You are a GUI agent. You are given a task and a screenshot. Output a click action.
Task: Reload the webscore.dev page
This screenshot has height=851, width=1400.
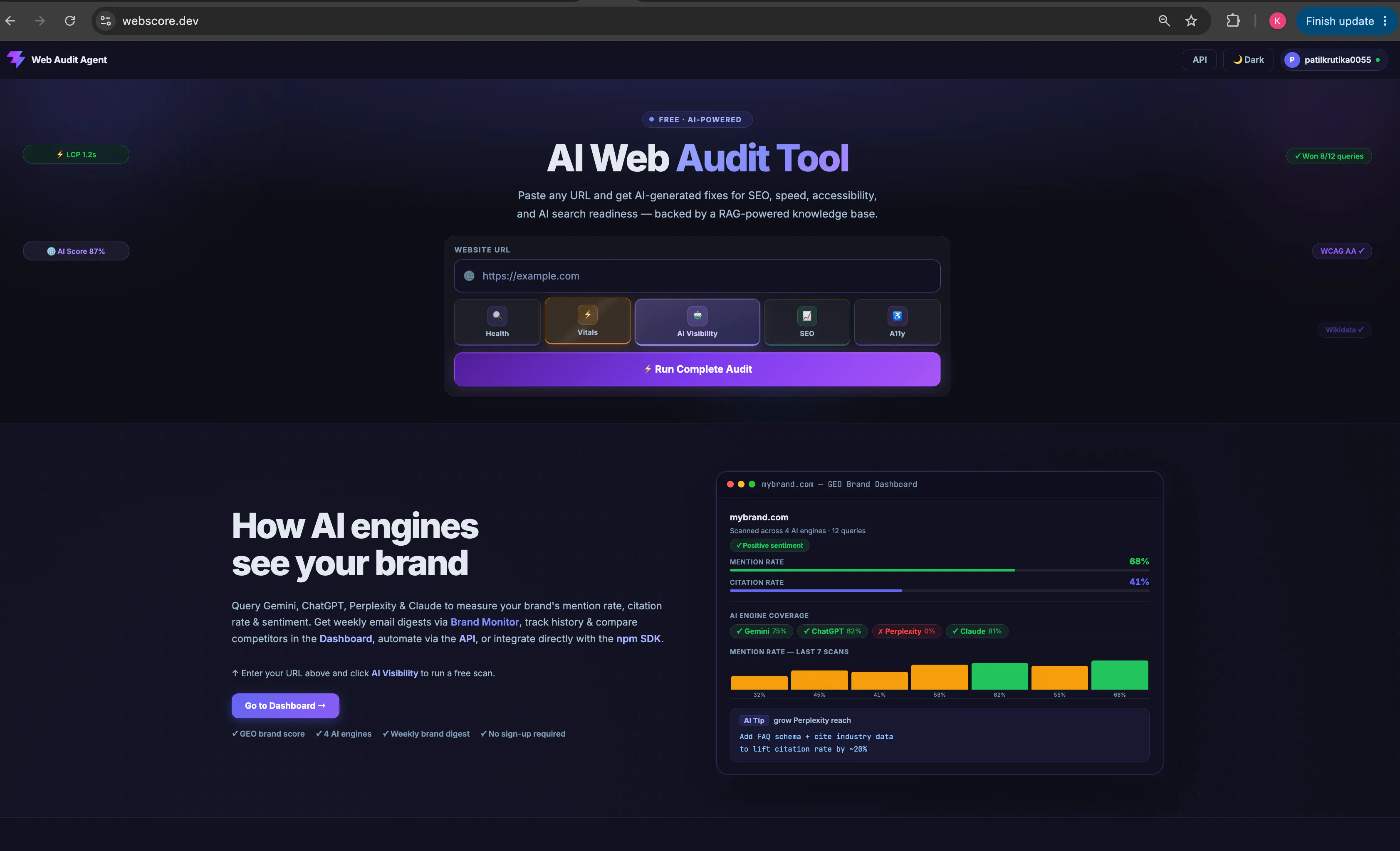70,21
